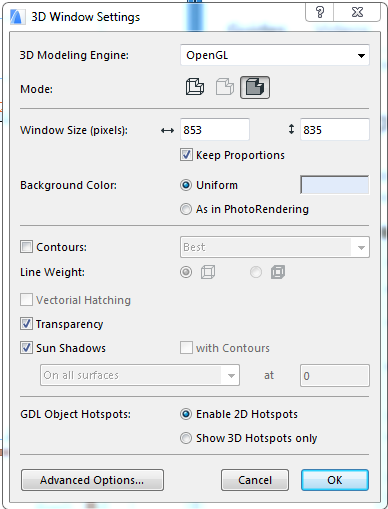Click the Cancel button

click(x=255, y=480)
